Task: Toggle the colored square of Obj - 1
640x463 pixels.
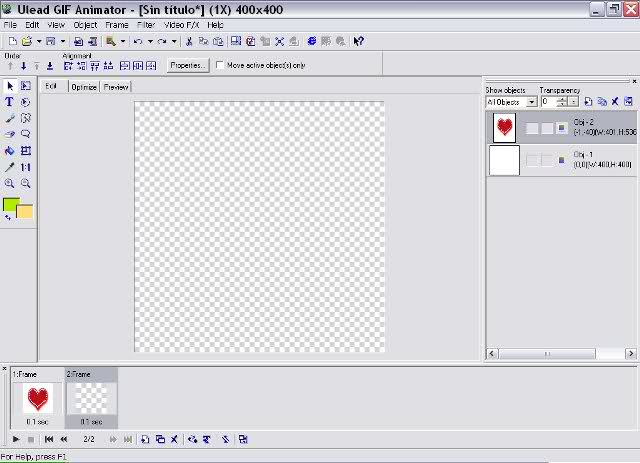Action: click(x=562, y=160)
